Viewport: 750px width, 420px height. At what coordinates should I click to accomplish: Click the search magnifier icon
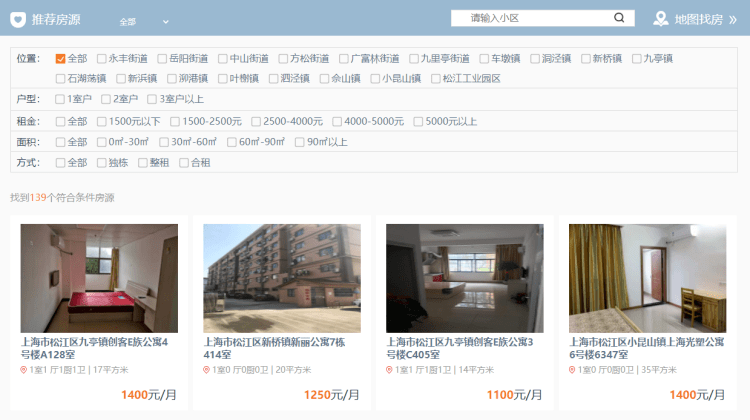tap(620, 18)
